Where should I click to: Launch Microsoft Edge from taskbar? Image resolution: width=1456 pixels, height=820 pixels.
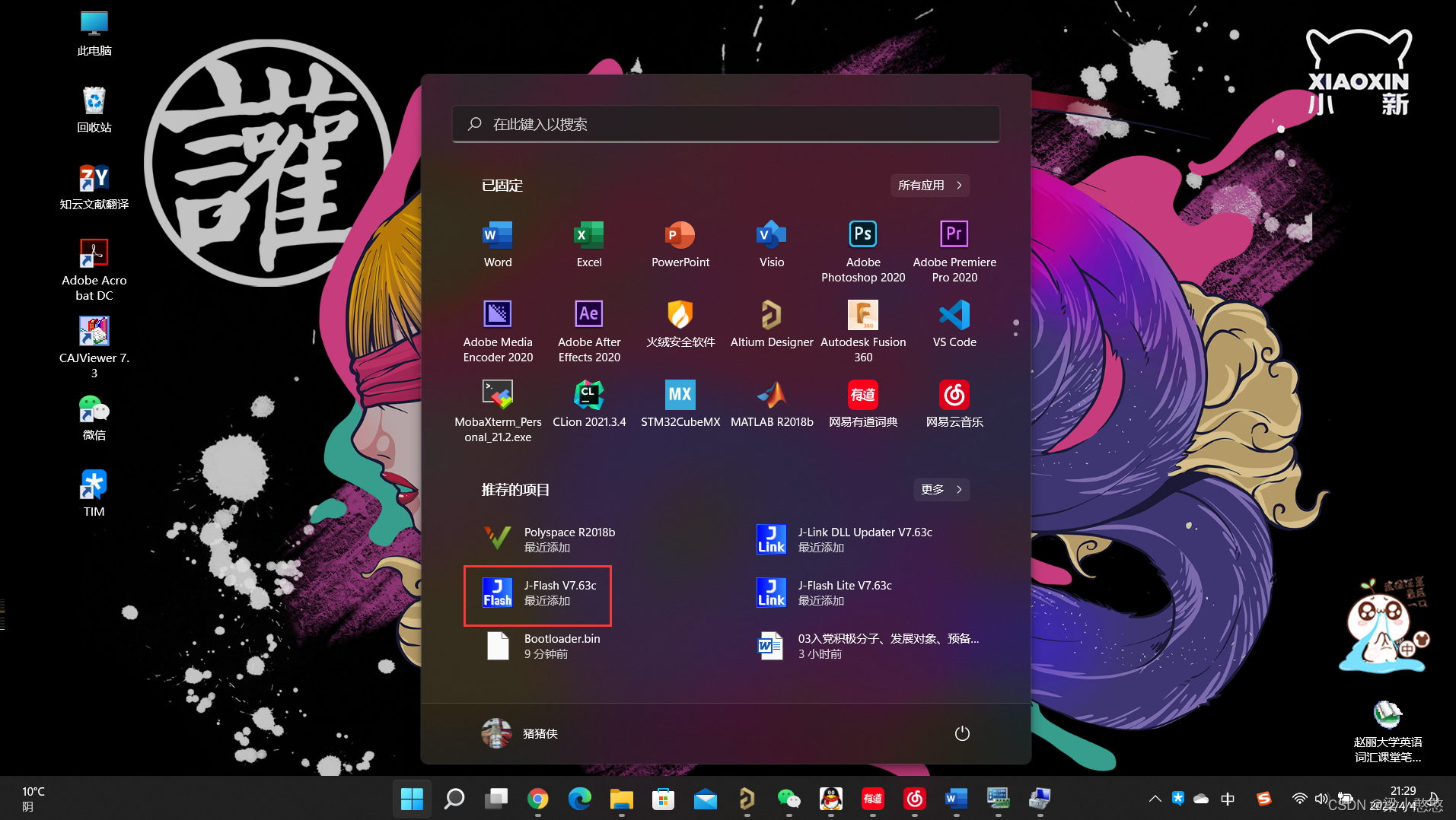[580, 799]
